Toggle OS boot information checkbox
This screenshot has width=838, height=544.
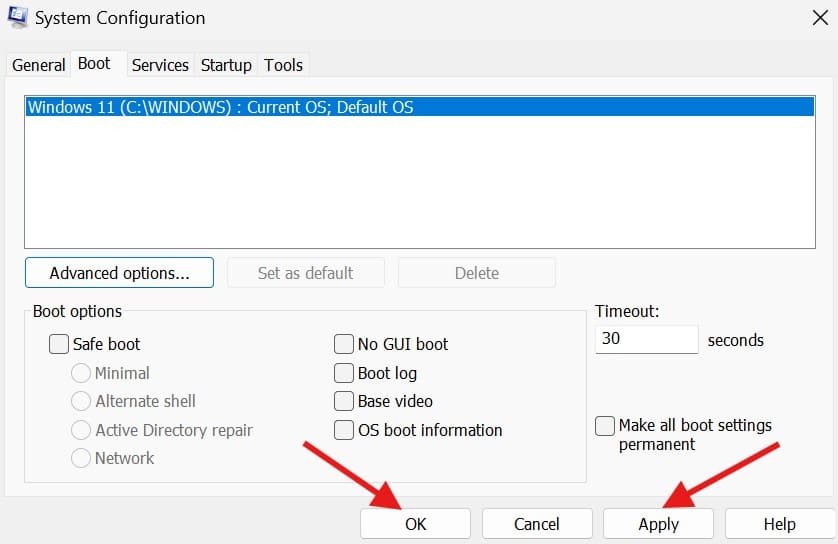coord(344,430)
